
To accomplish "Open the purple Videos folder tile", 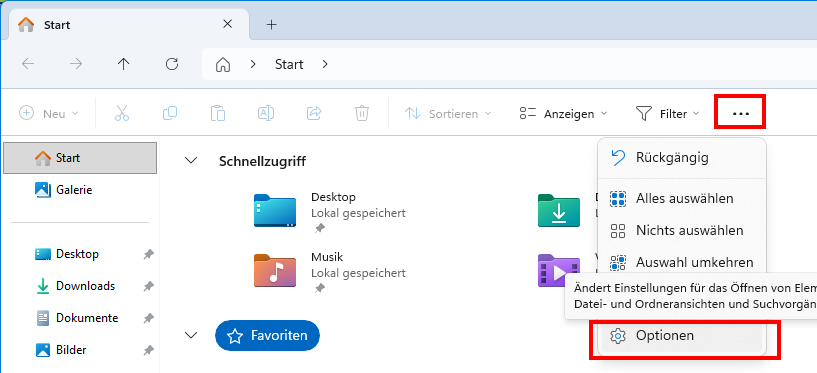I will [x=559, y=270].
